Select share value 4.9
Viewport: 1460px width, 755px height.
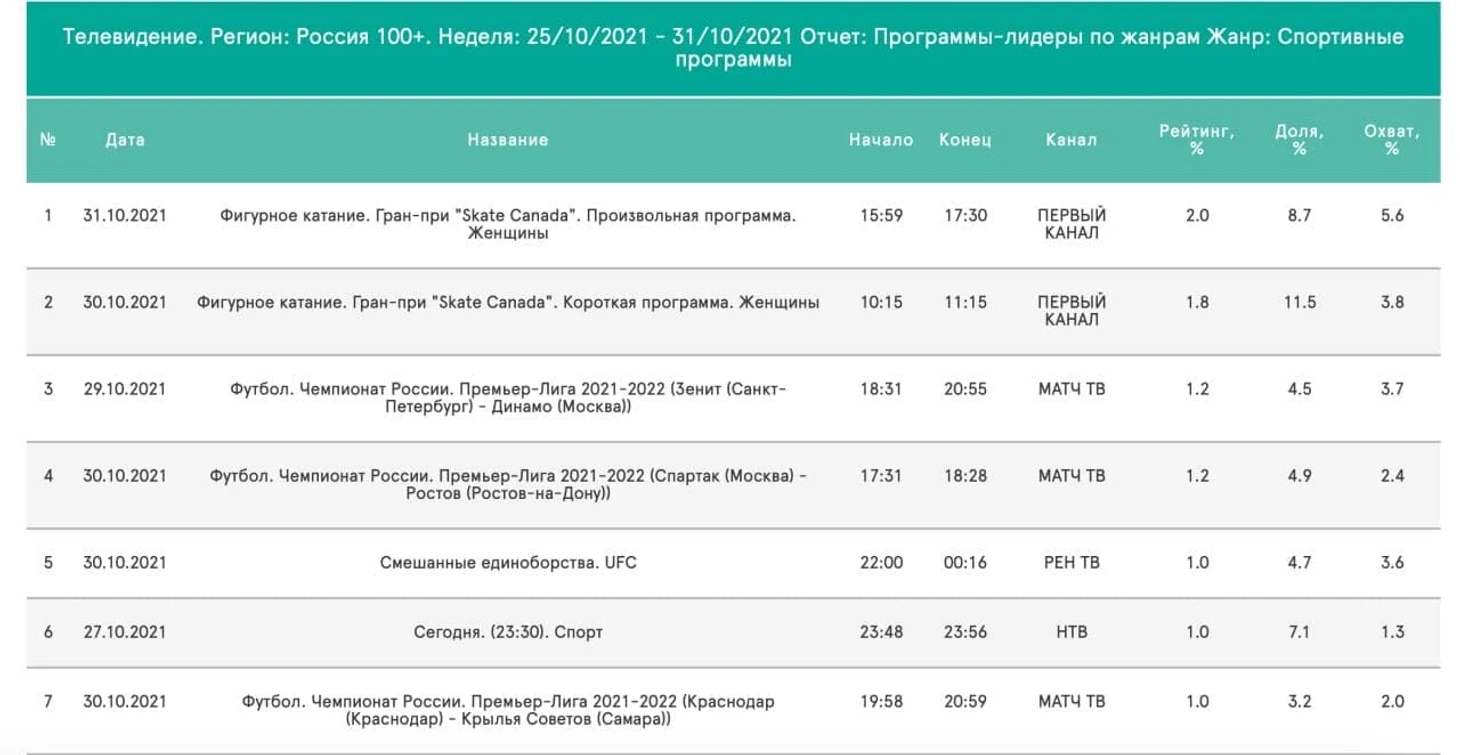click(x=1299, y=476)
